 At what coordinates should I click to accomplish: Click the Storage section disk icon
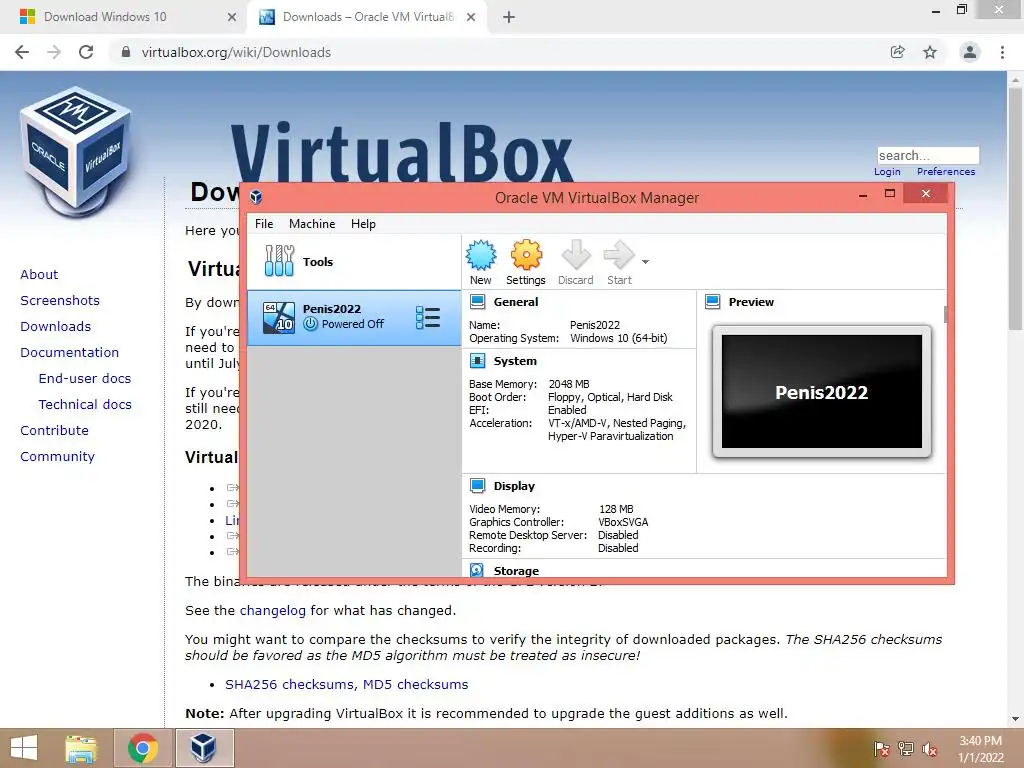(x=477, y=570)
